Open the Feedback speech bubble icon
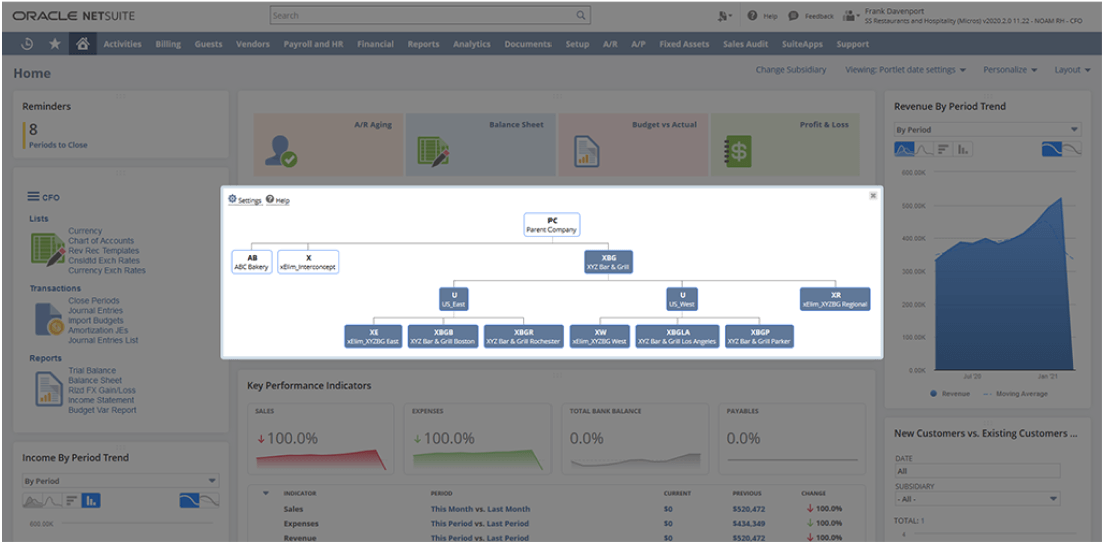Image resolution: width=1104 pixels, height=545 pixels. (x=794, y=15)
